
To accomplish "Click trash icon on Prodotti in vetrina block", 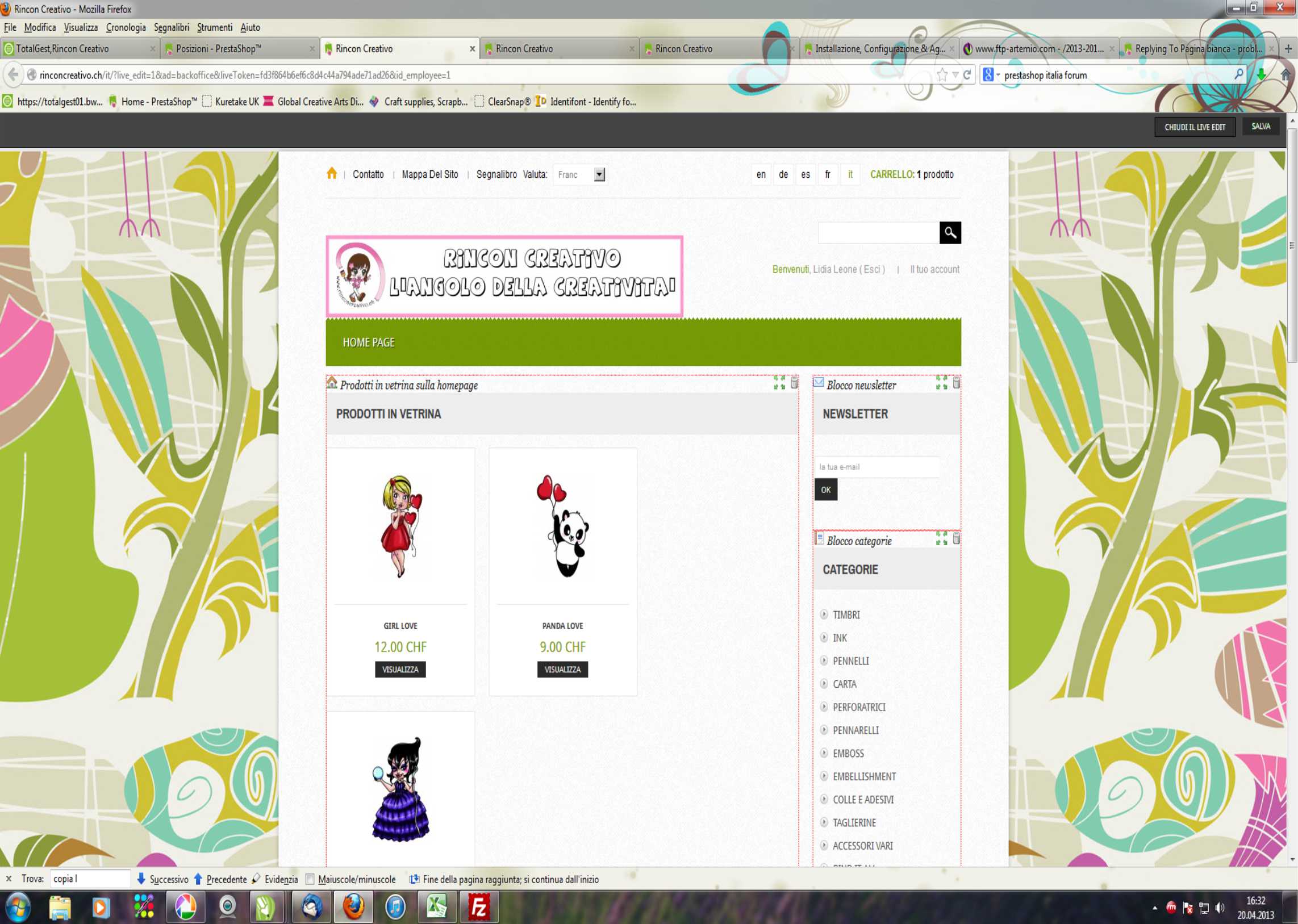I will [794, 383].
